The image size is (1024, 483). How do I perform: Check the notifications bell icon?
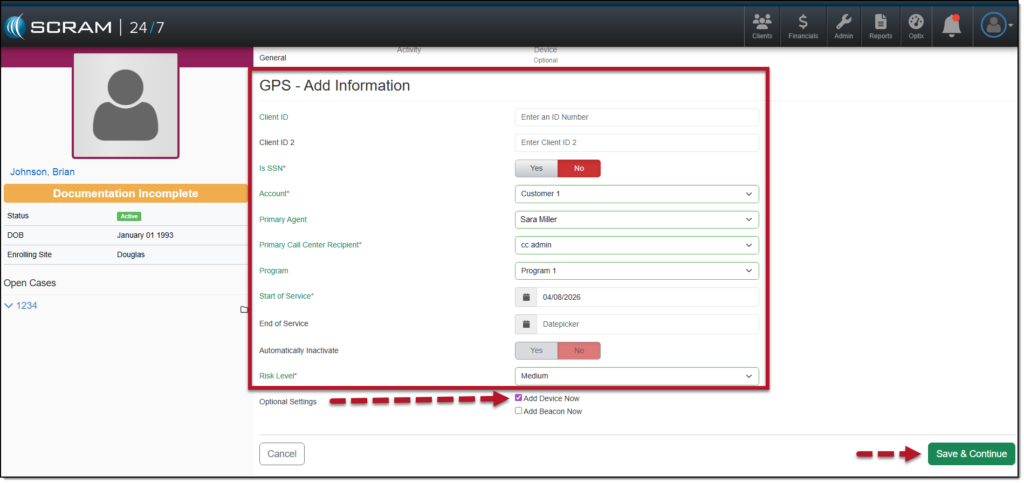952,25
